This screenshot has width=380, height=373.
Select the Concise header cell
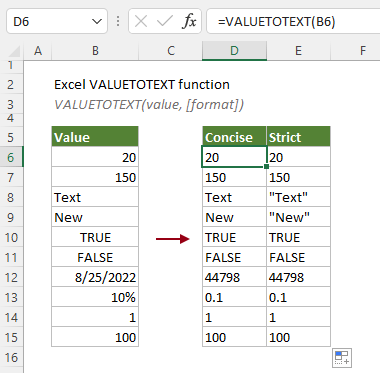pyautogui.click(x=234, y=137)
